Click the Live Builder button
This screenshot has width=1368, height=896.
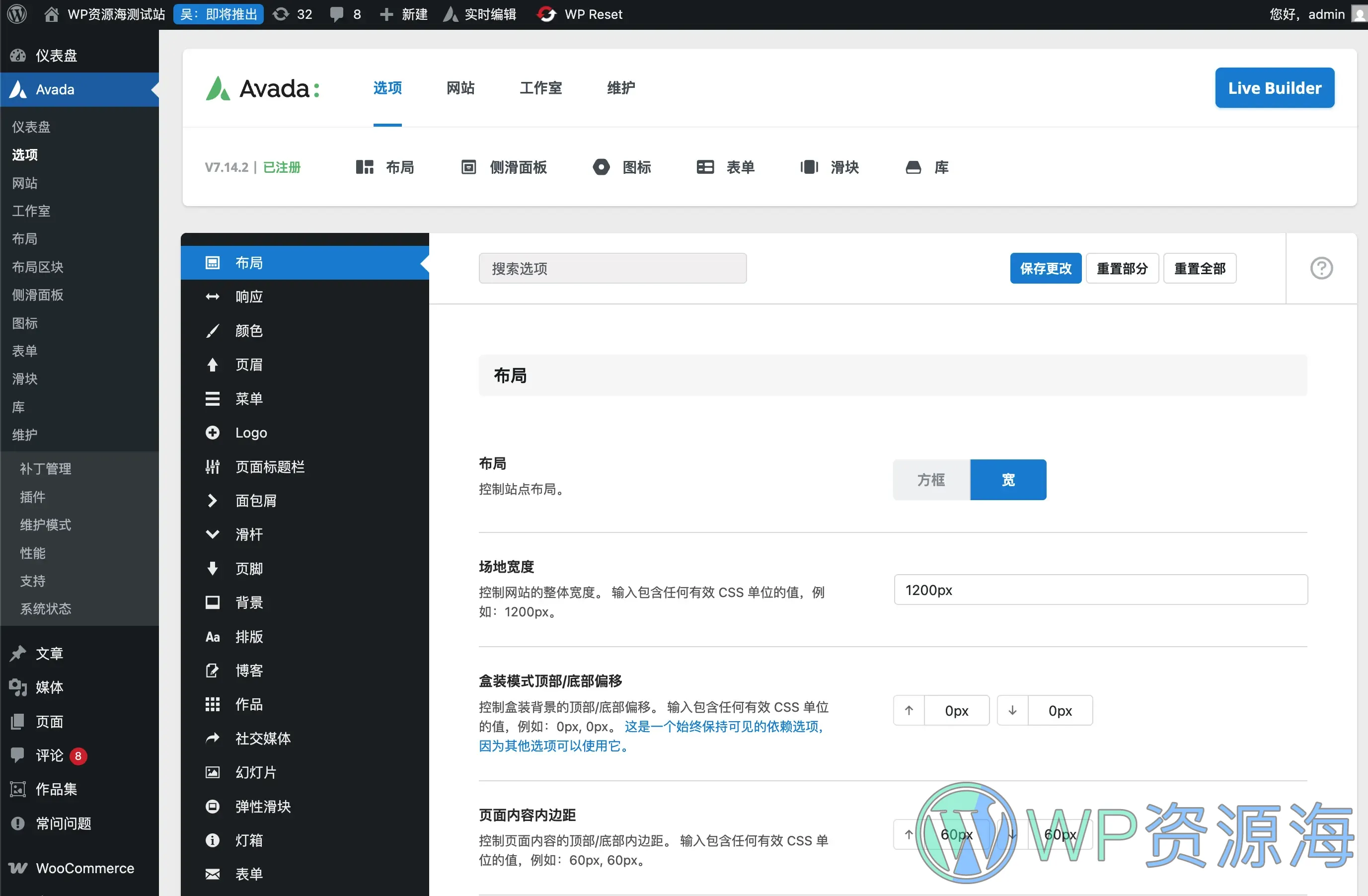pyautogui.click(x=1274, y=87)
